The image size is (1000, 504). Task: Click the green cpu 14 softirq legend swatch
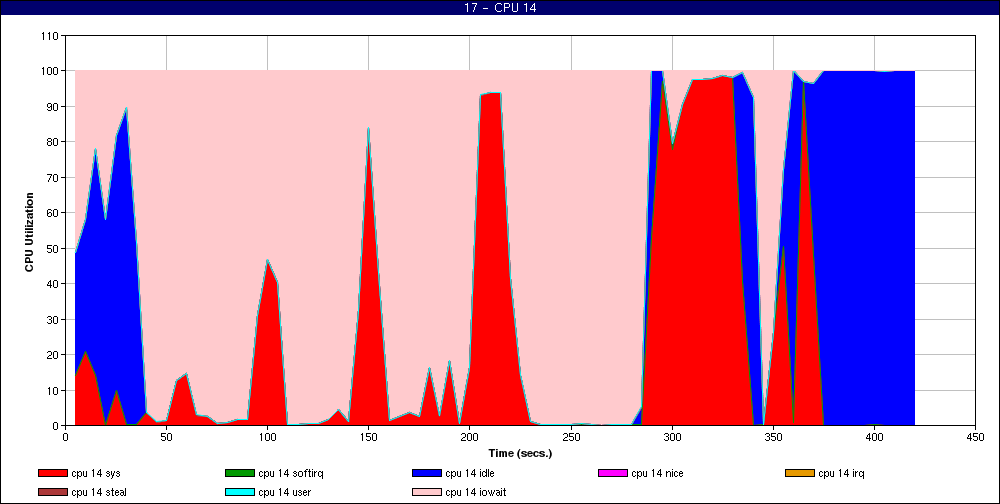240,473
